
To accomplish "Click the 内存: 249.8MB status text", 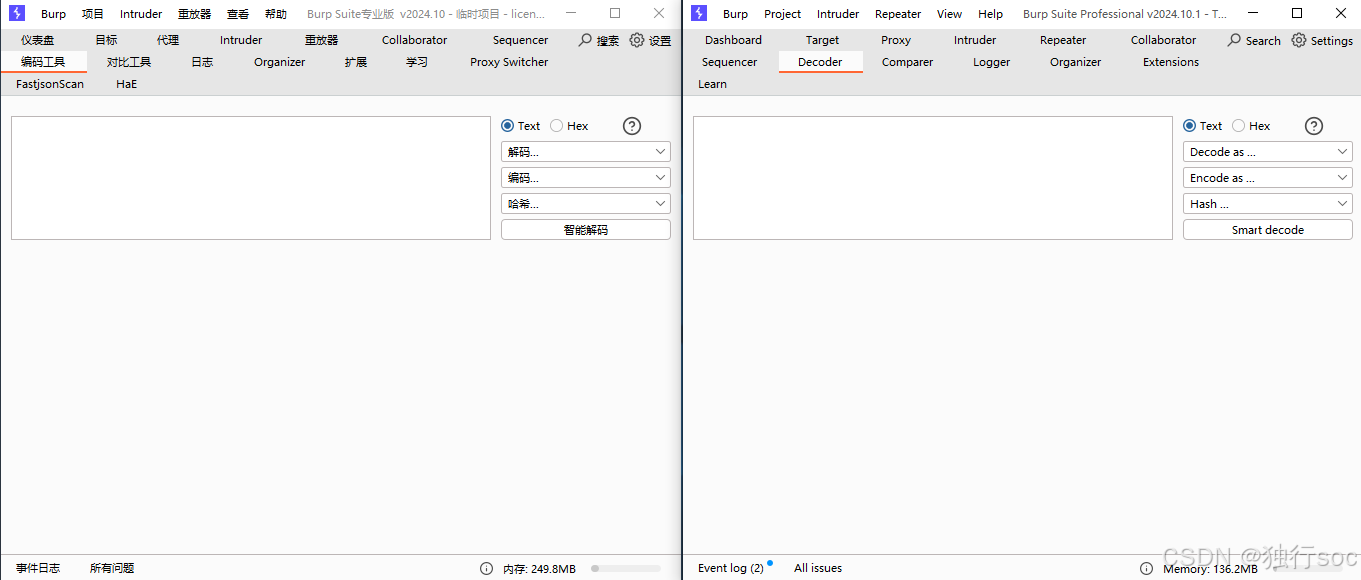I will [x=539, y=569].
